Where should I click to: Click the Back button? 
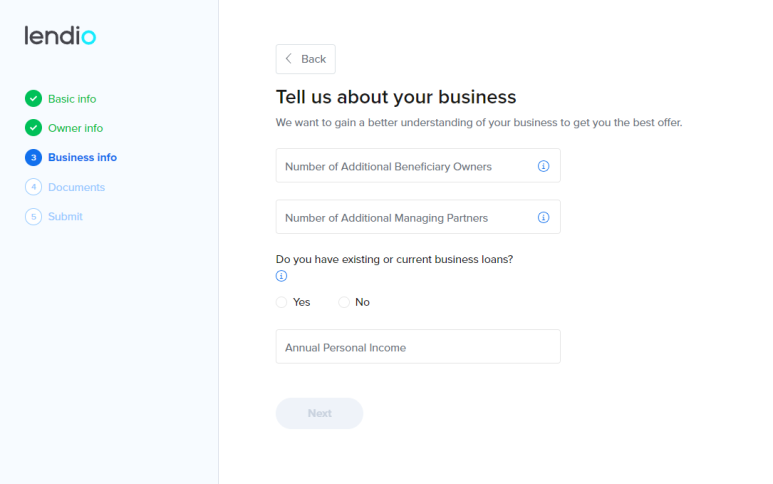tap(306, 59)
